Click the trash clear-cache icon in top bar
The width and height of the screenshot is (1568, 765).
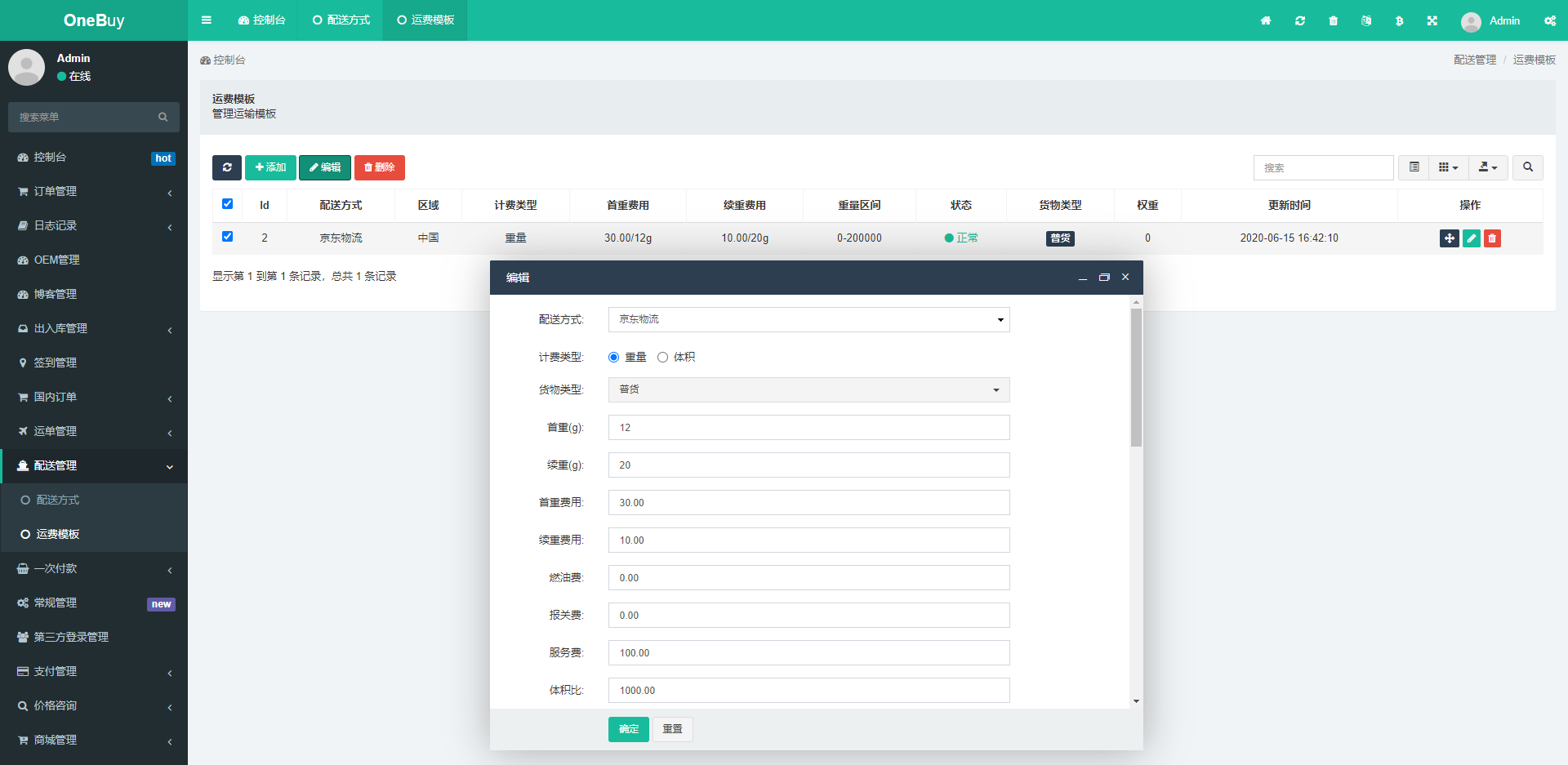click(x=1334, y=20)
